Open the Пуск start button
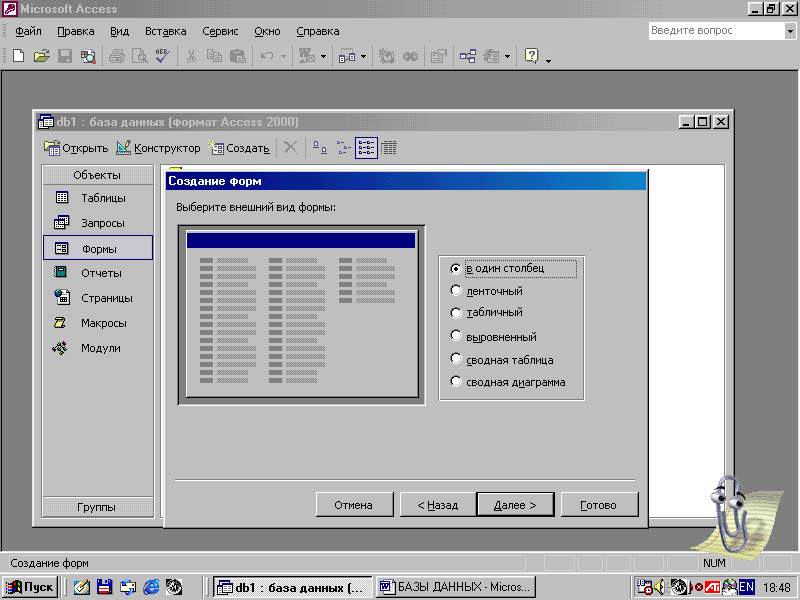 coord(30,587)
